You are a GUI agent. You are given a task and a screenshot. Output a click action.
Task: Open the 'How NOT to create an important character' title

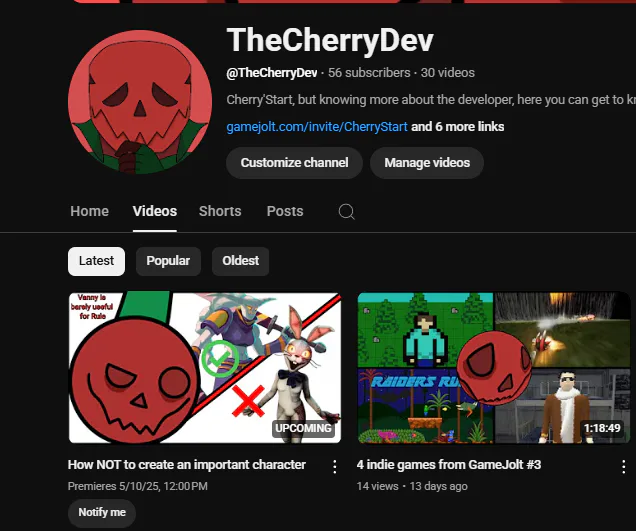187,465
